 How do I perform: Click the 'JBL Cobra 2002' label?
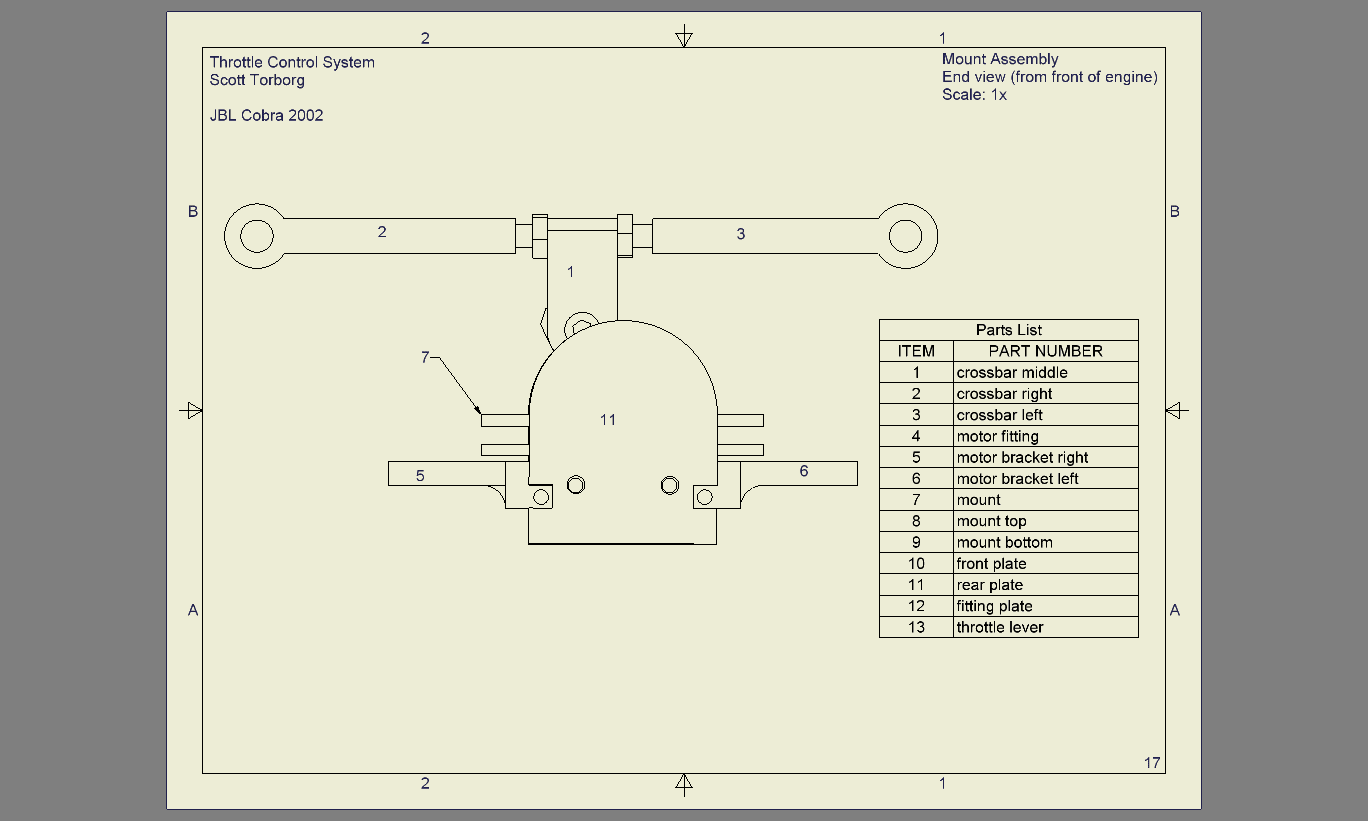click(x=266, y=115)
